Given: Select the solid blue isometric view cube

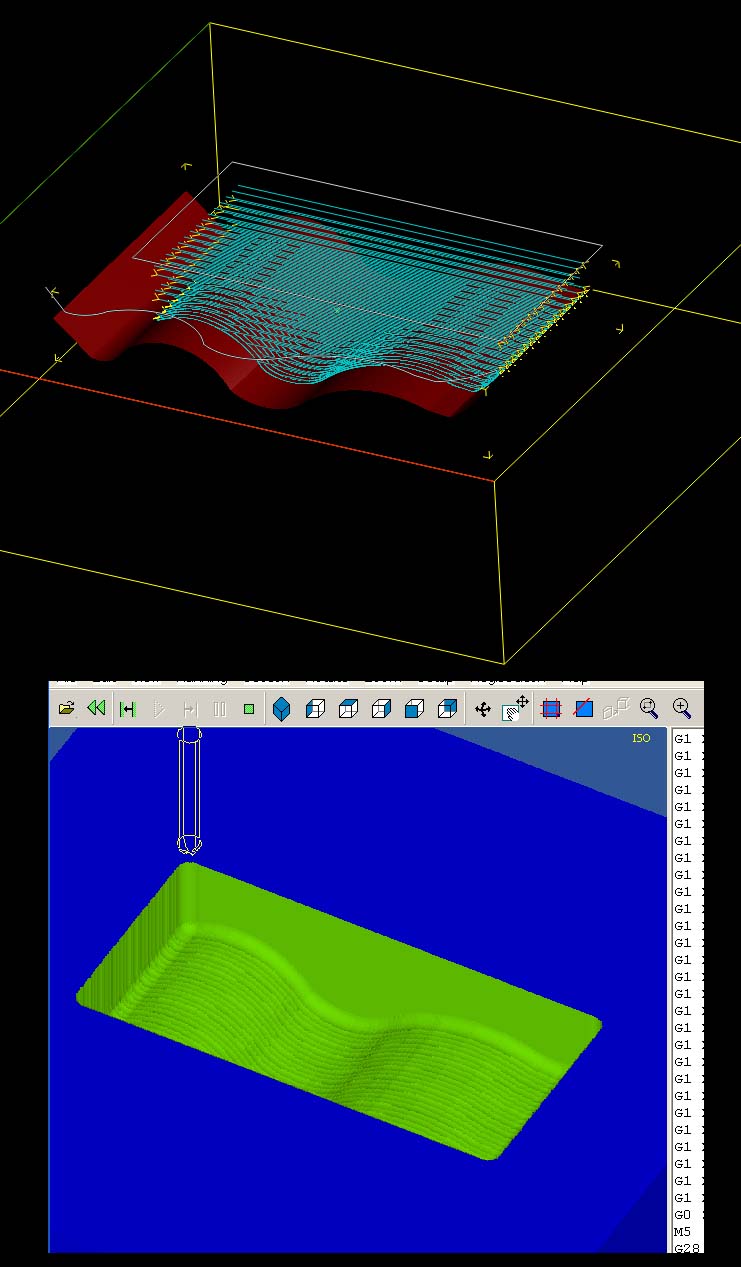Looking at the screenshot, I should coord(282,709).
